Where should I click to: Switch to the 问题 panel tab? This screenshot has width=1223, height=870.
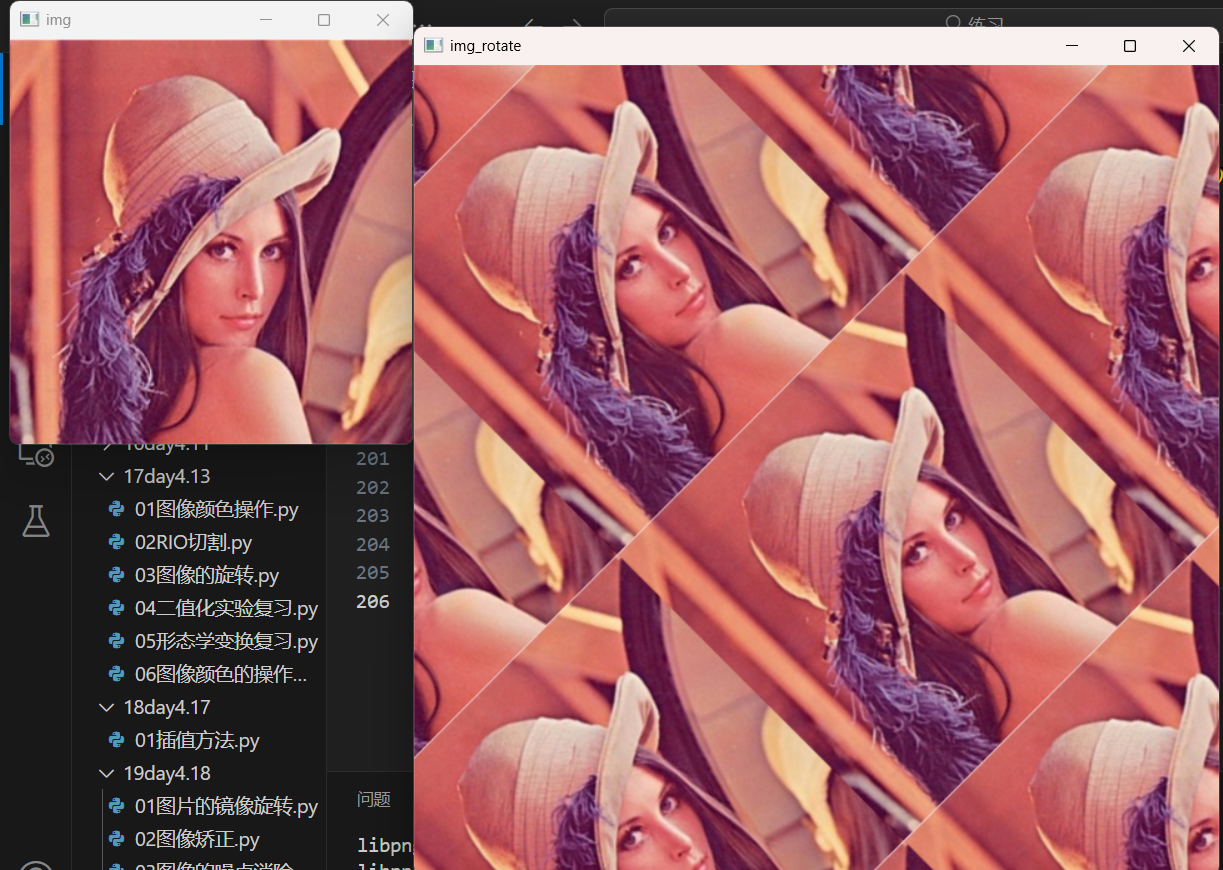point(373,799)
